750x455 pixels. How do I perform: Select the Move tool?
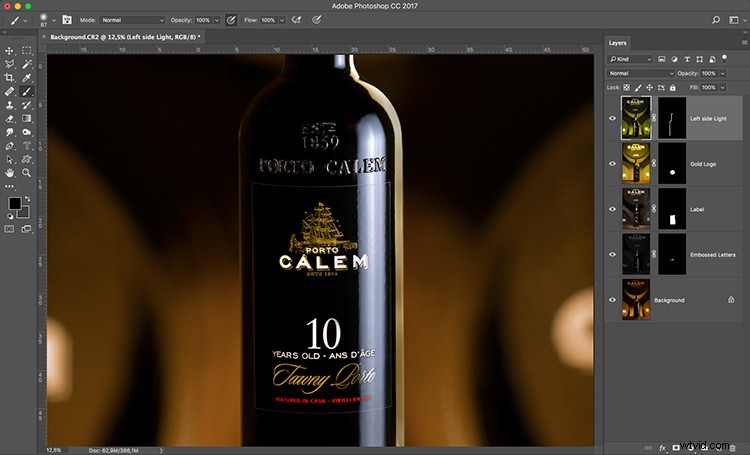click(9, 50)
